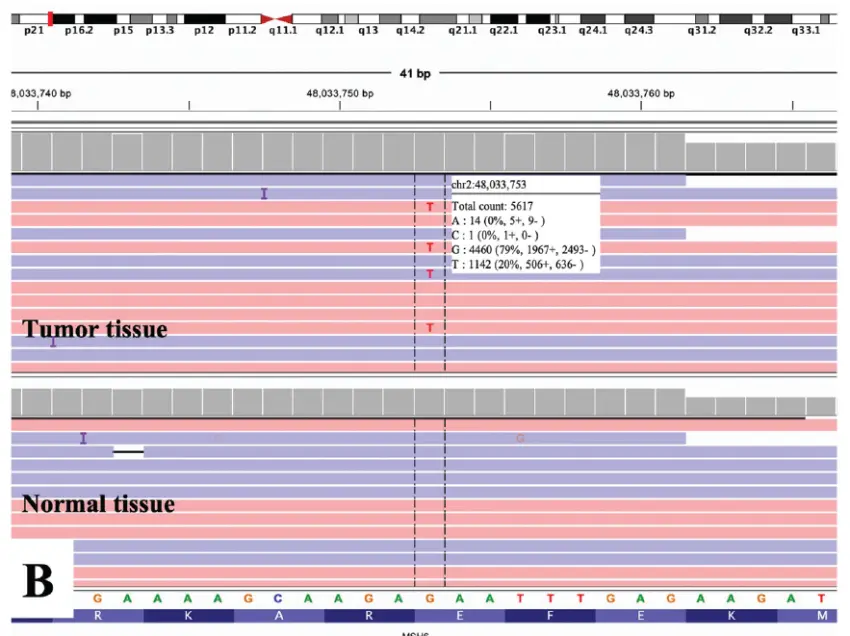Click the blue C in the reference sequence
Screen dimensions: 850x636
click(278, 599)
